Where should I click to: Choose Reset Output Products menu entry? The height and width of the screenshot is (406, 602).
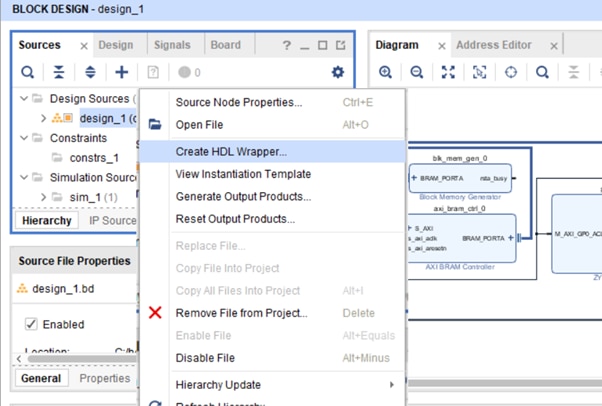click(272, 219)
